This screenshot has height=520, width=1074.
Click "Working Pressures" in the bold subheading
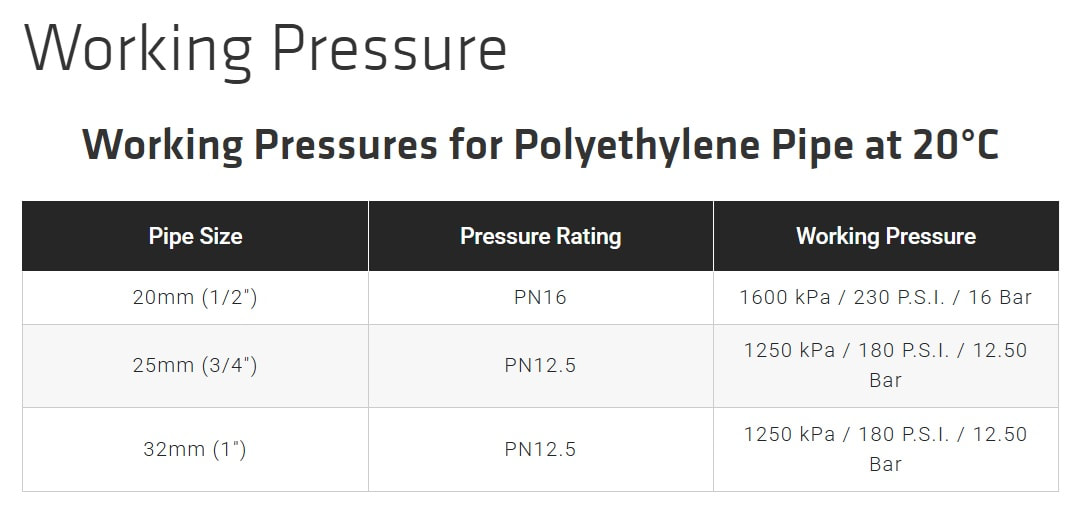click(260, 146)
